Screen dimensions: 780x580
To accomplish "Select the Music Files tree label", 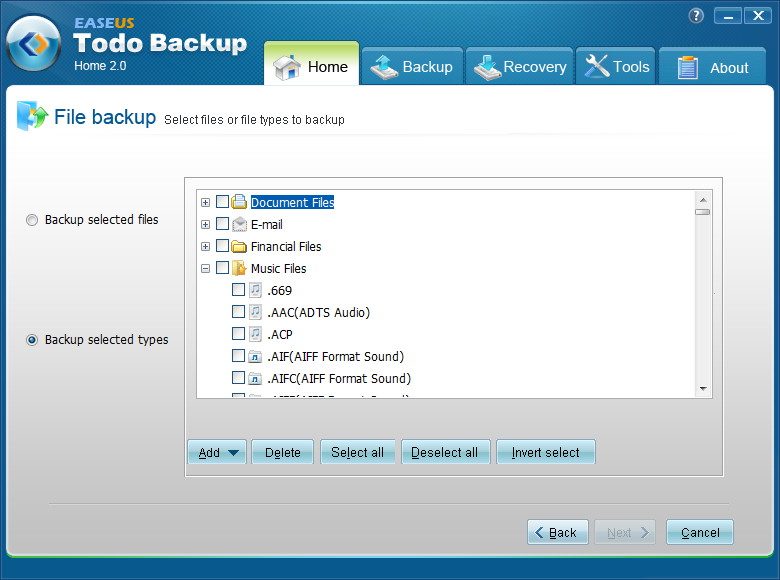I will pyautogui.click(x=279, y=268).
